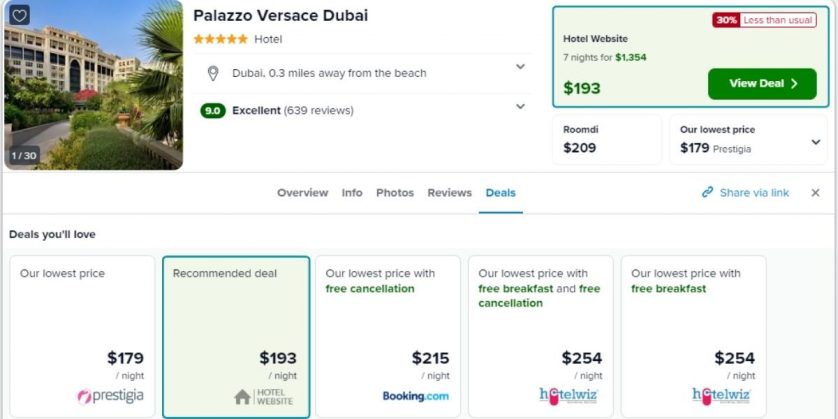Open the Reviews tab
This screenshot has height=419, width=838.
pos(449,193)
